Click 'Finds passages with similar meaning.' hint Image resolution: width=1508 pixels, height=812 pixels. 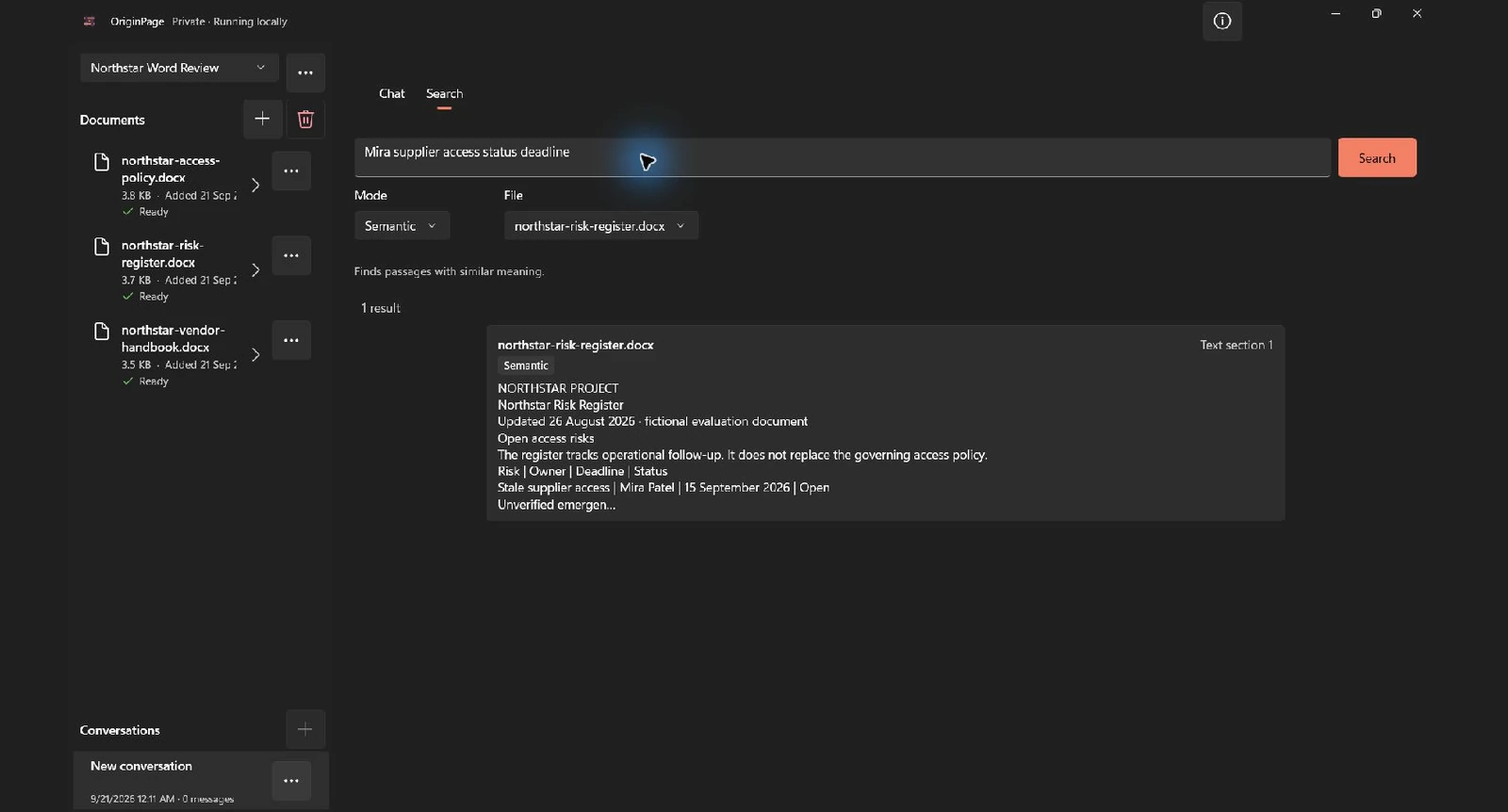point(450,271)
